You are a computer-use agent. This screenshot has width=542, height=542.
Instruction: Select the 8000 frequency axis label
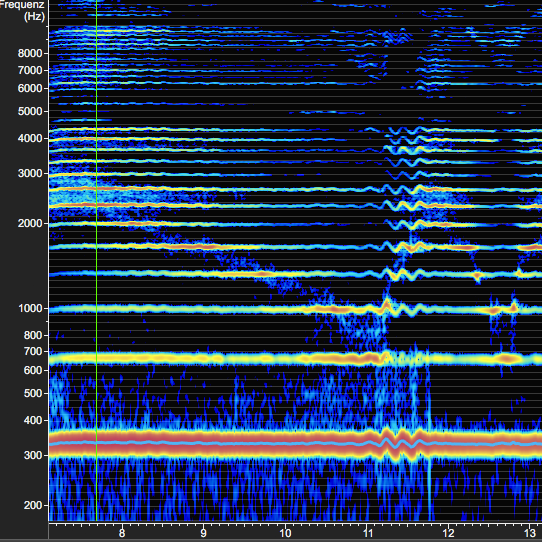click(x=30, y=54)
